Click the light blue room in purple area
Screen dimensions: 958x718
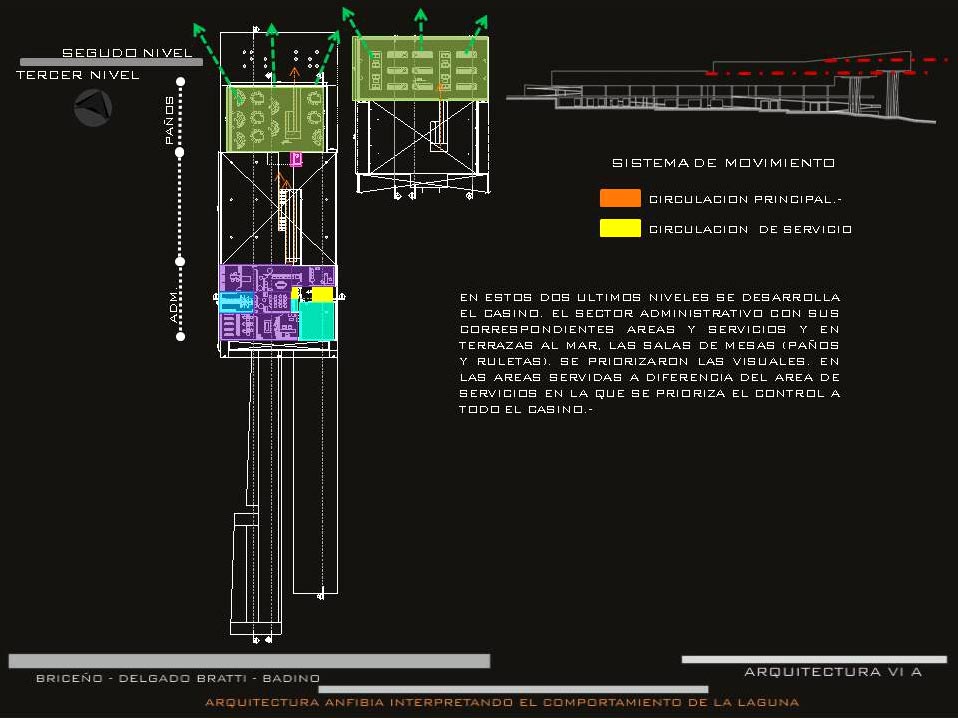236,302
